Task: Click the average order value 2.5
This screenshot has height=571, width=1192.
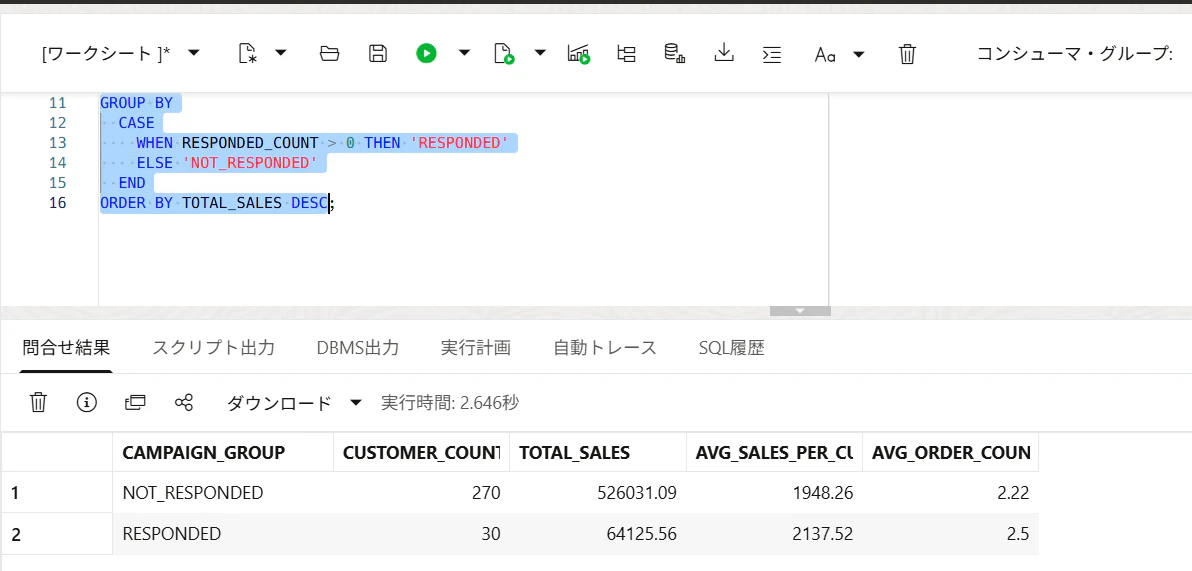Action: (1019, 534)
